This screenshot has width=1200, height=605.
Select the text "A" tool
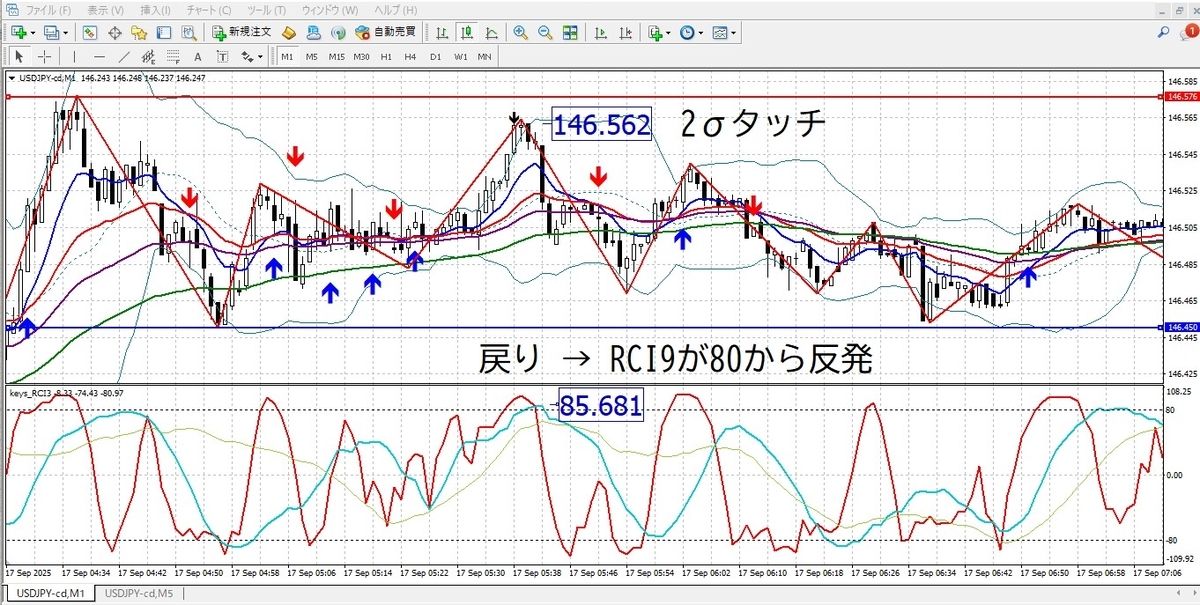click(x=197, y=57)
